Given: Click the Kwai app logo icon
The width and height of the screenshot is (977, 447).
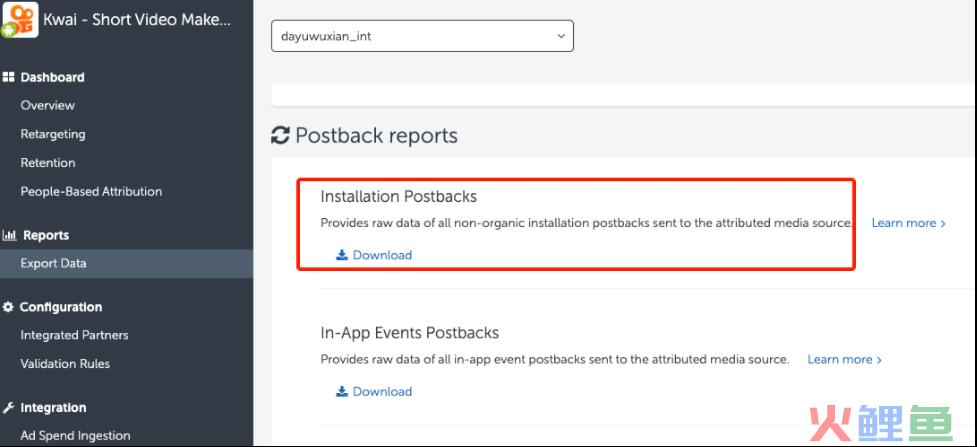Looking at the screenshot, I should pyautogui.click(x=19, y=20).
